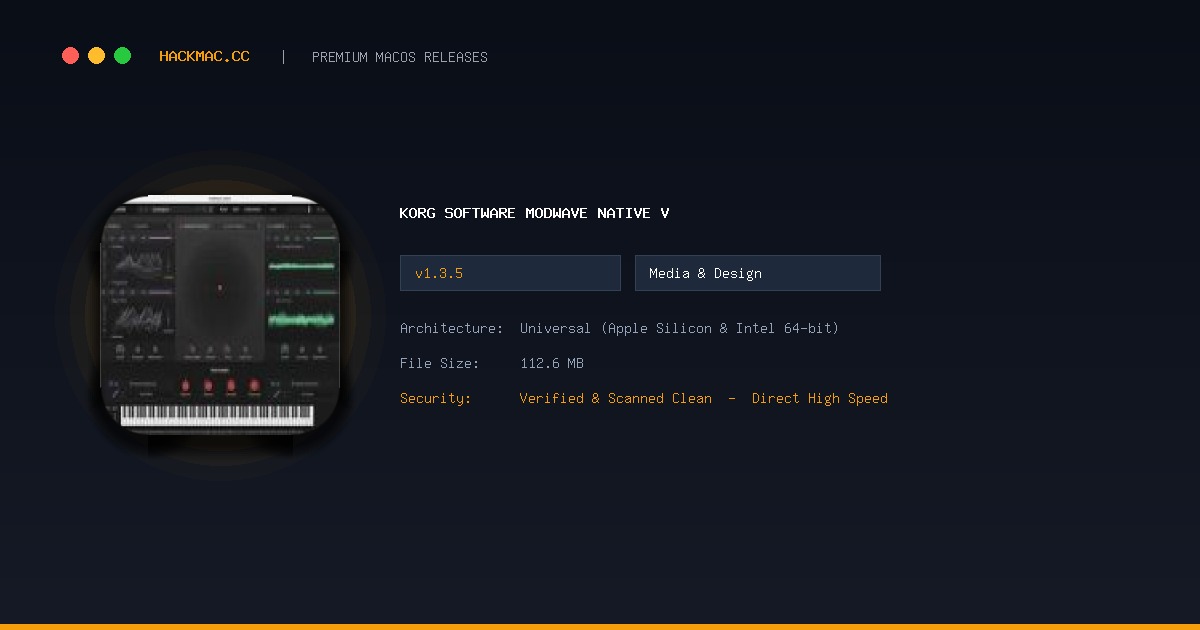
Task: Click the Media & Design category badge
Action: point(758,273)
